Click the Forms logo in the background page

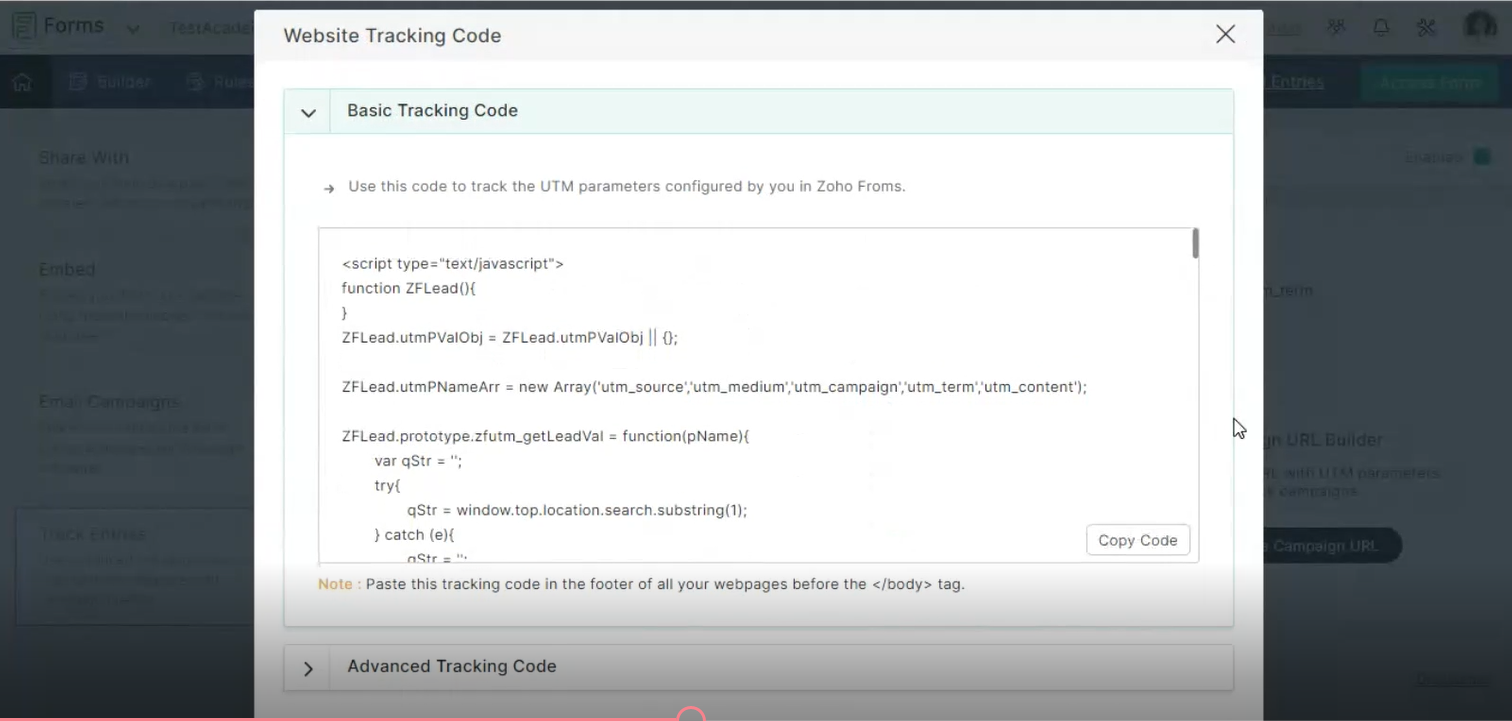click(x=58, y=26)
